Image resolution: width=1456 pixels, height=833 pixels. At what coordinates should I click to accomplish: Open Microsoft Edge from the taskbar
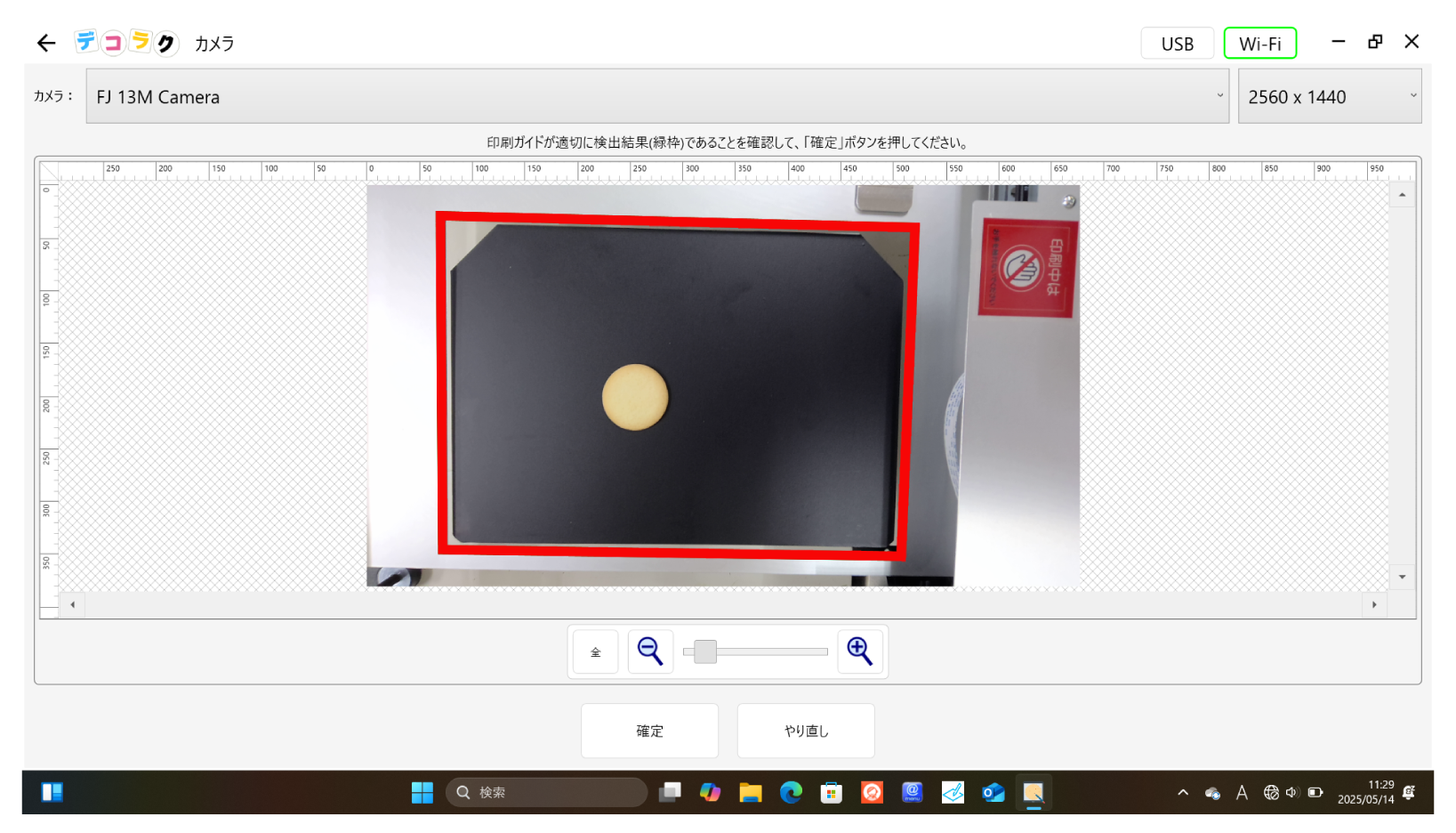point(791,792)
